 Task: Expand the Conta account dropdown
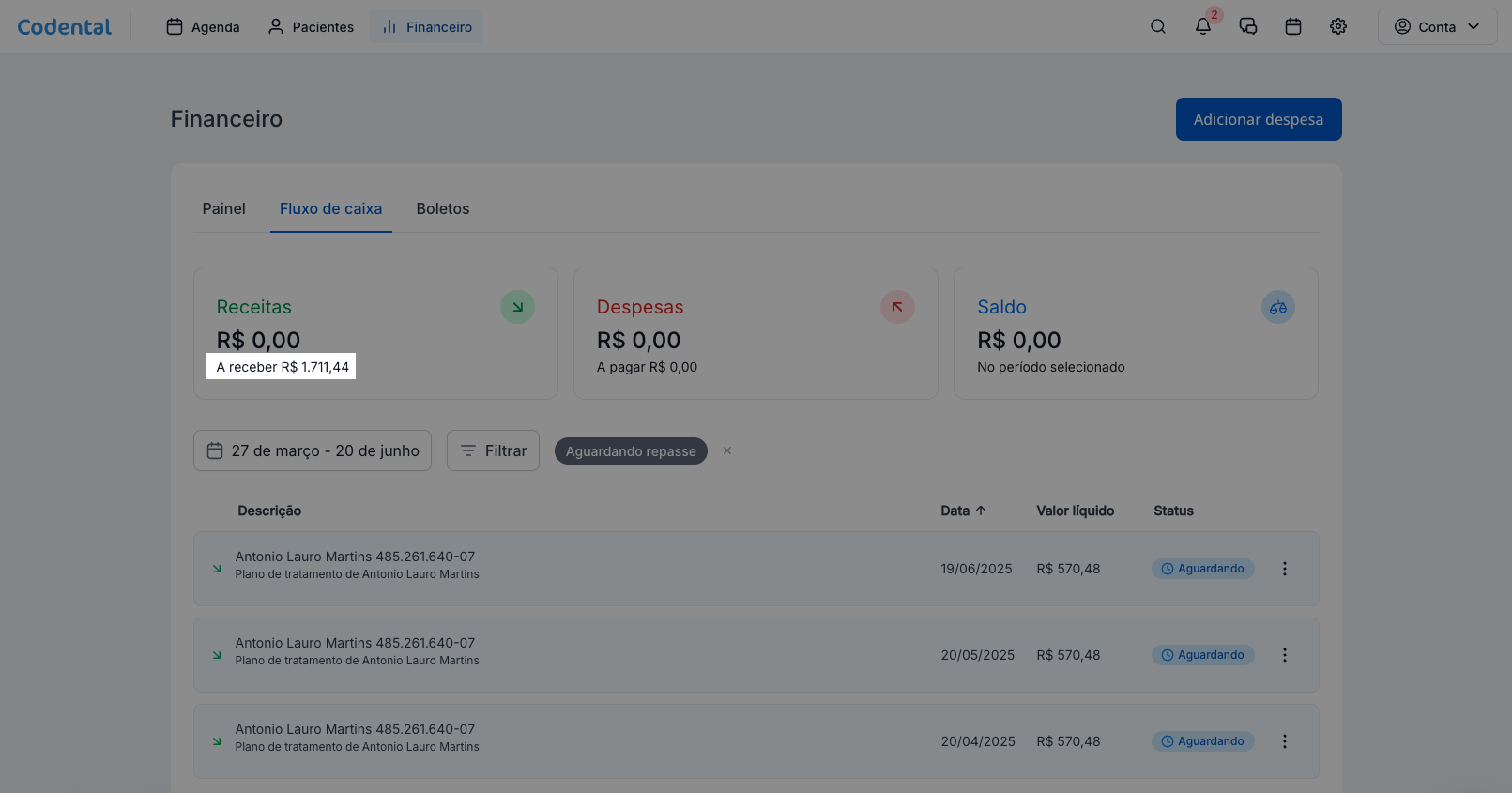[1437, 26]
